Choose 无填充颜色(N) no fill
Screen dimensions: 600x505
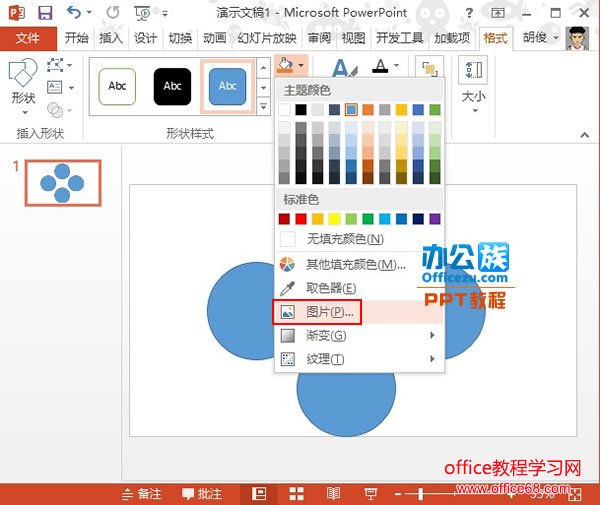tap(360, 239)
